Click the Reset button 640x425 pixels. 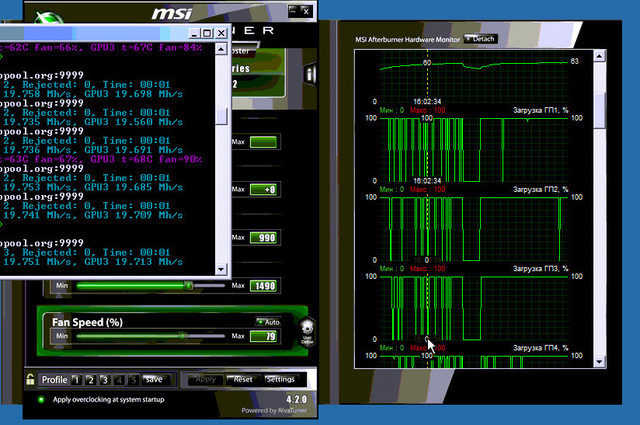(242, 380)
